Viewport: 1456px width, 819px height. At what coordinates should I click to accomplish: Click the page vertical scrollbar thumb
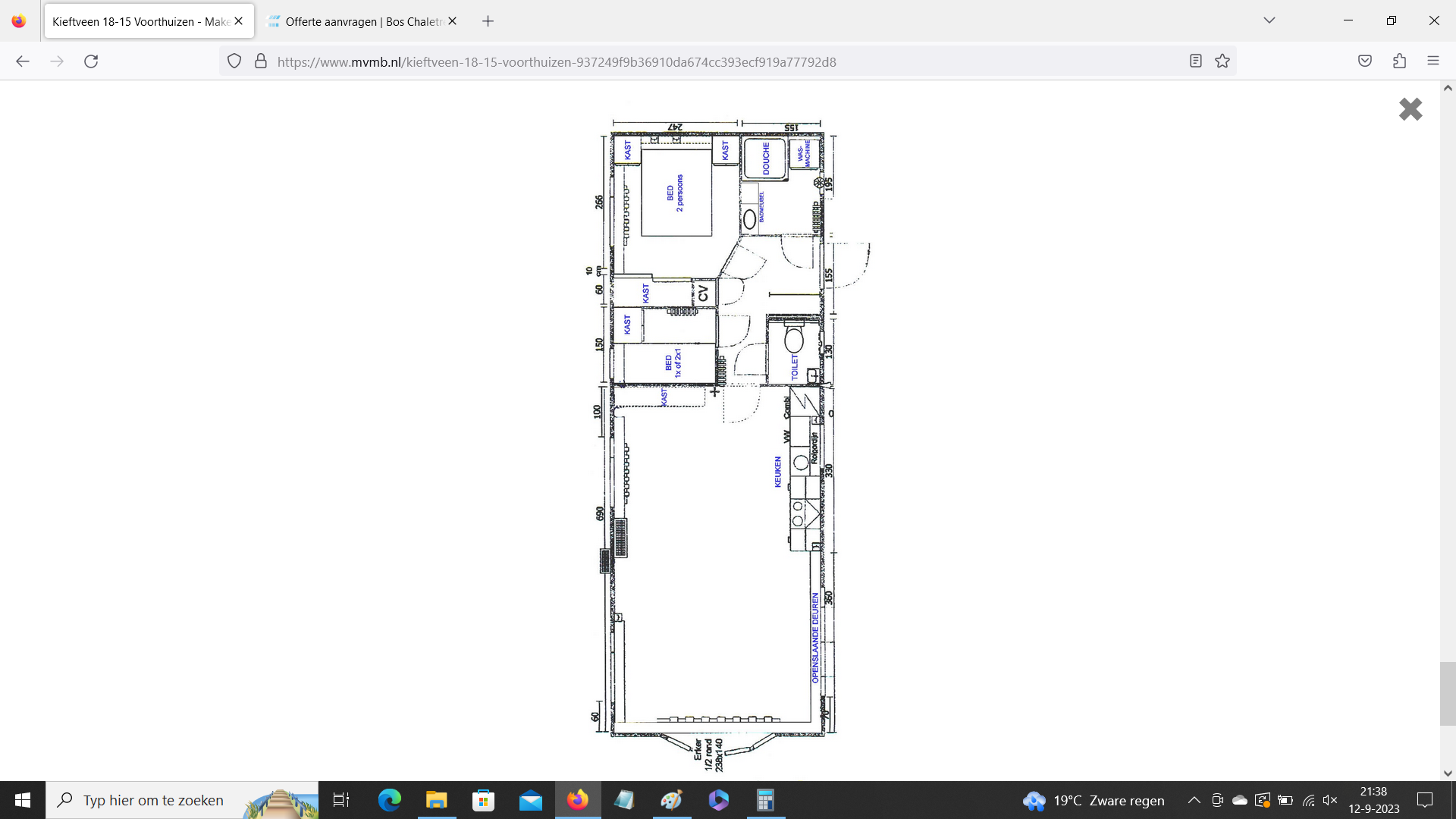point(1448,694)
